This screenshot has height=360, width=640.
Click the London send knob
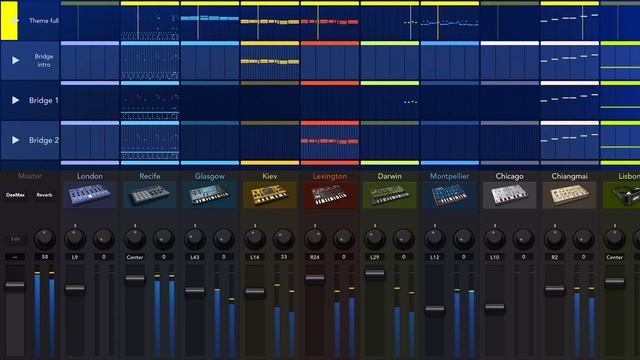coord(104,239)
